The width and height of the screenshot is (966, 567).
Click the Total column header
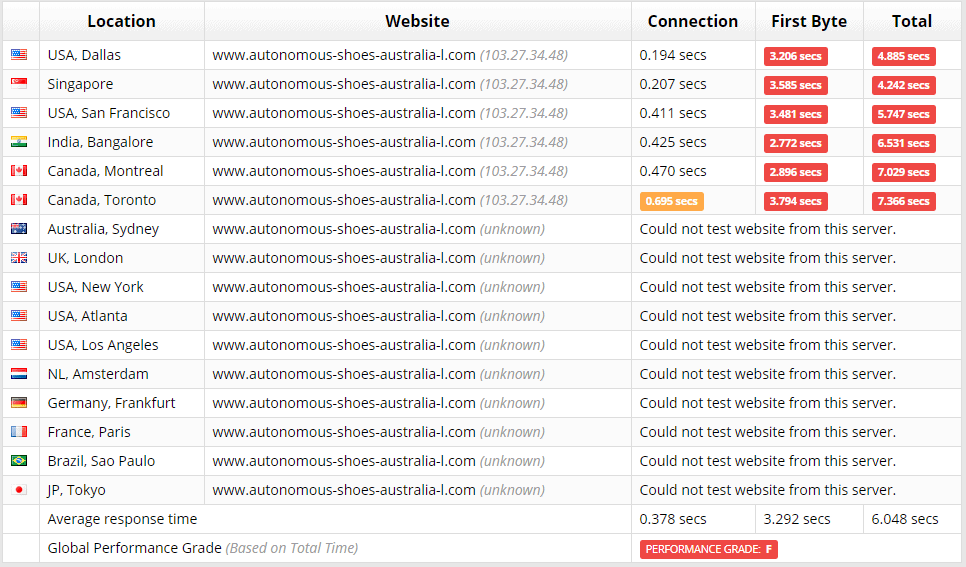tap(912, 21)
